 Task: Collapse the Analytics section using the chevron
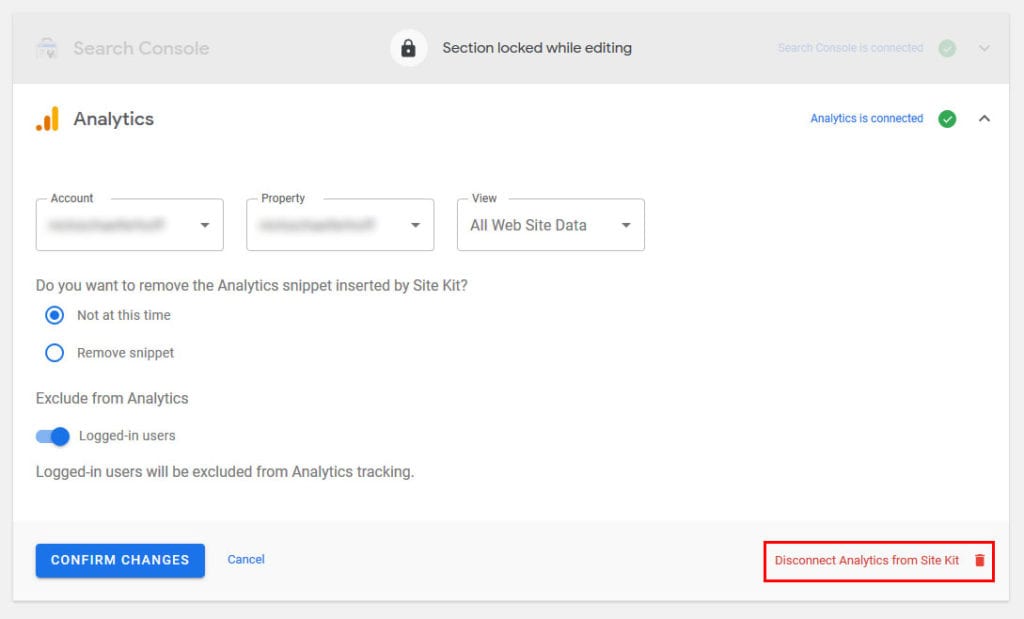985,118
